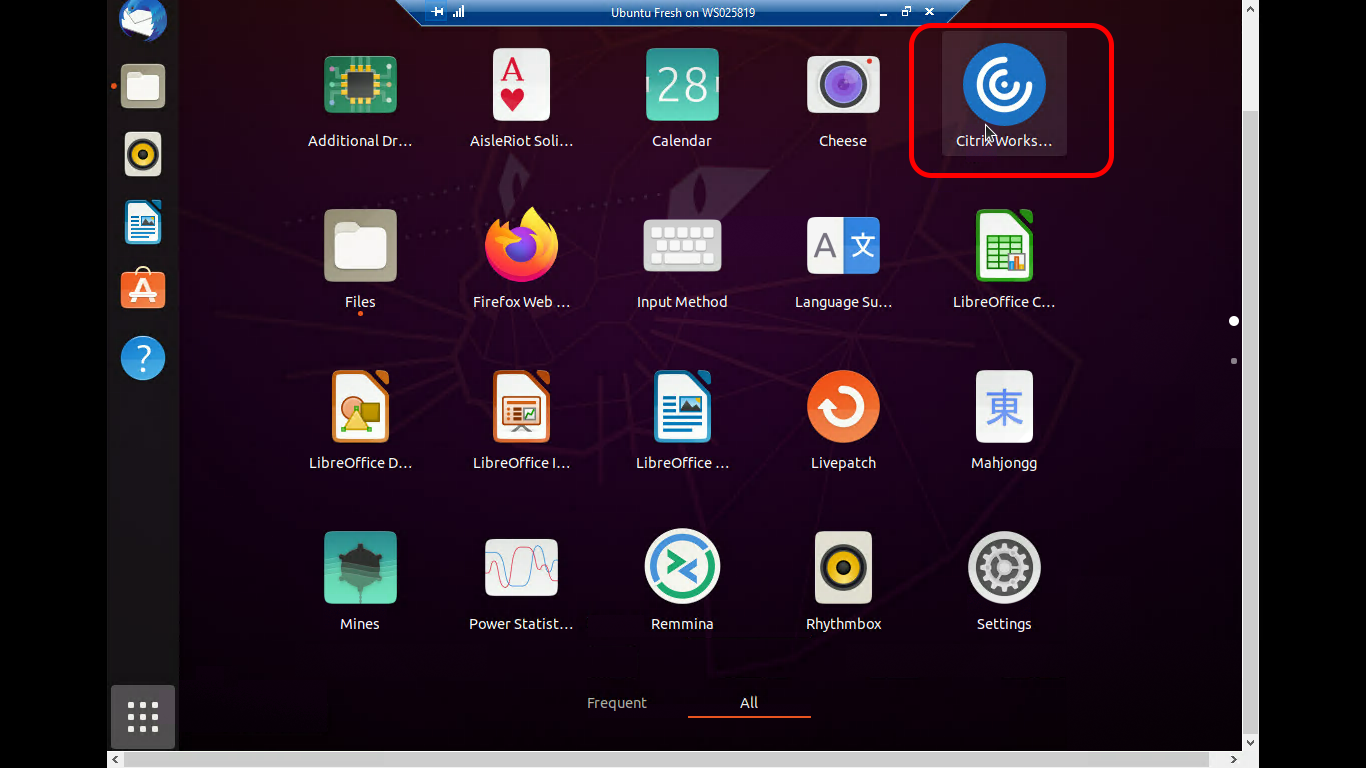Click Show Applications grid button
Screen dimensions: 1366x768
point(143,717)
